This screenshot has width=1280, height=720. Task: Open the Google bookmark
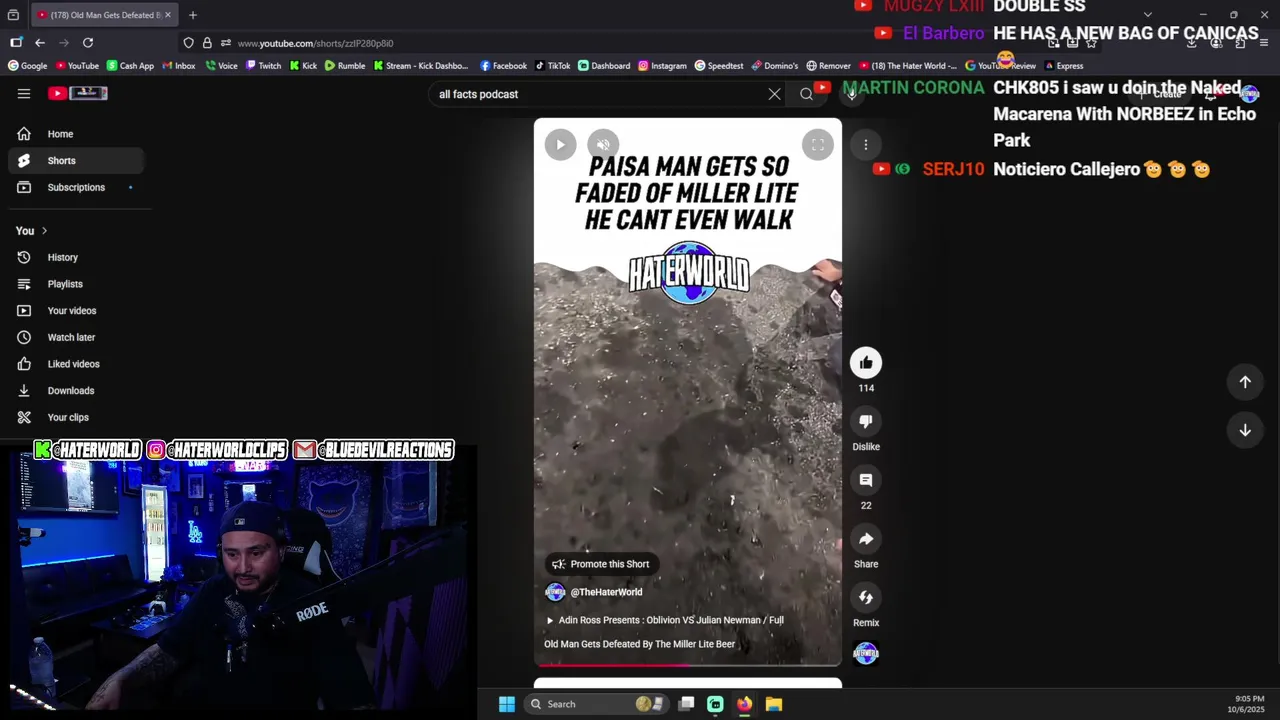[27, 66]
